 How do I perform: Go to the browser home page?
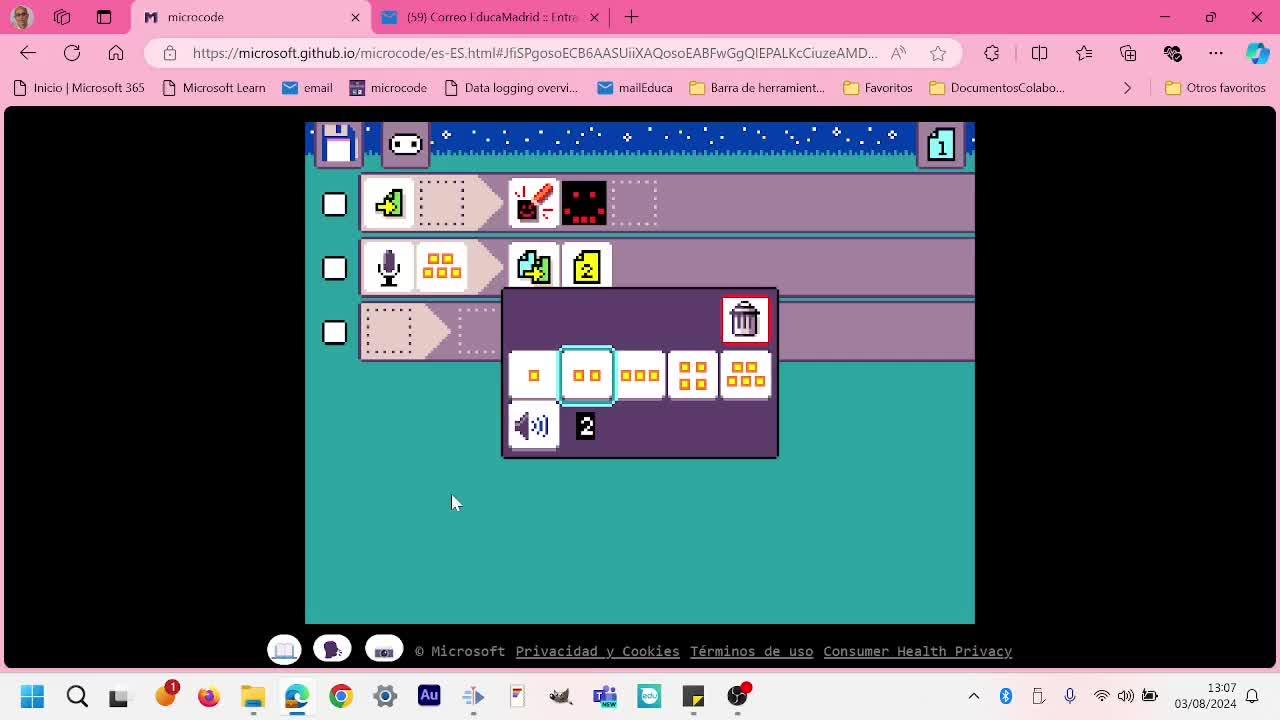coord(116,53)
